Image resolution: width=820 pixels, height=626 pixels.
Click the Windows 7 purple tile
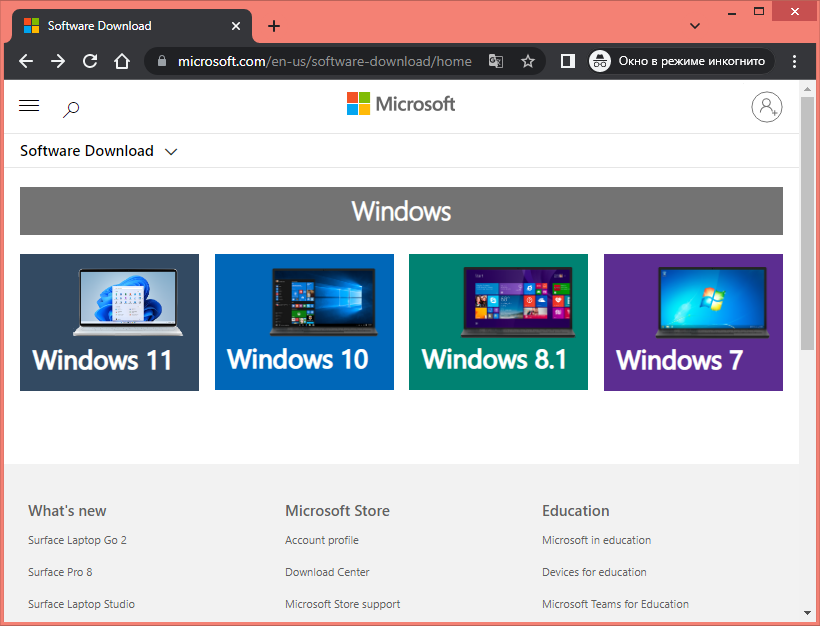click(x=693, y=322)
